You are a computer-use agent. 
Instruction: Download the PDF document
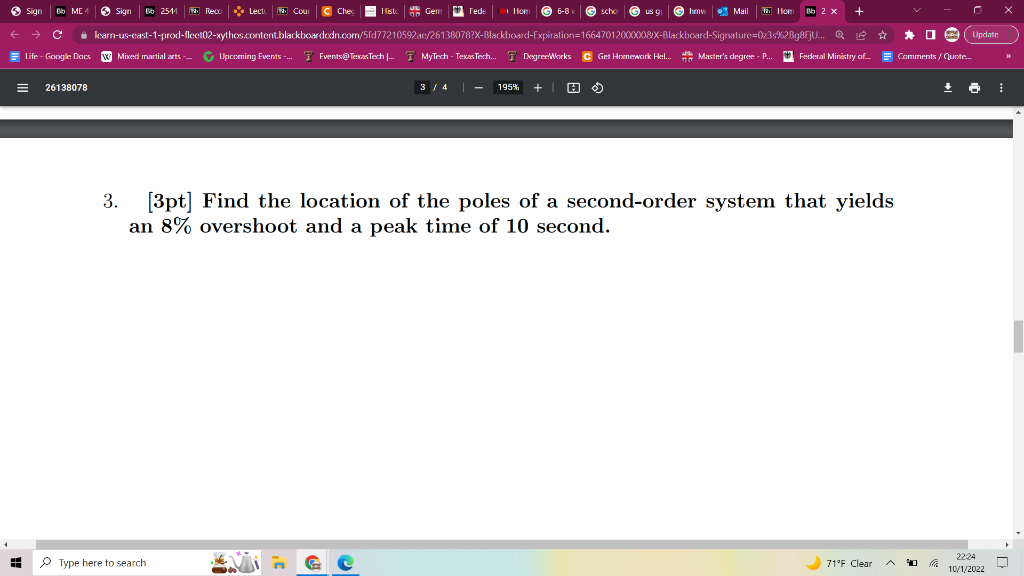coord(948,88)
